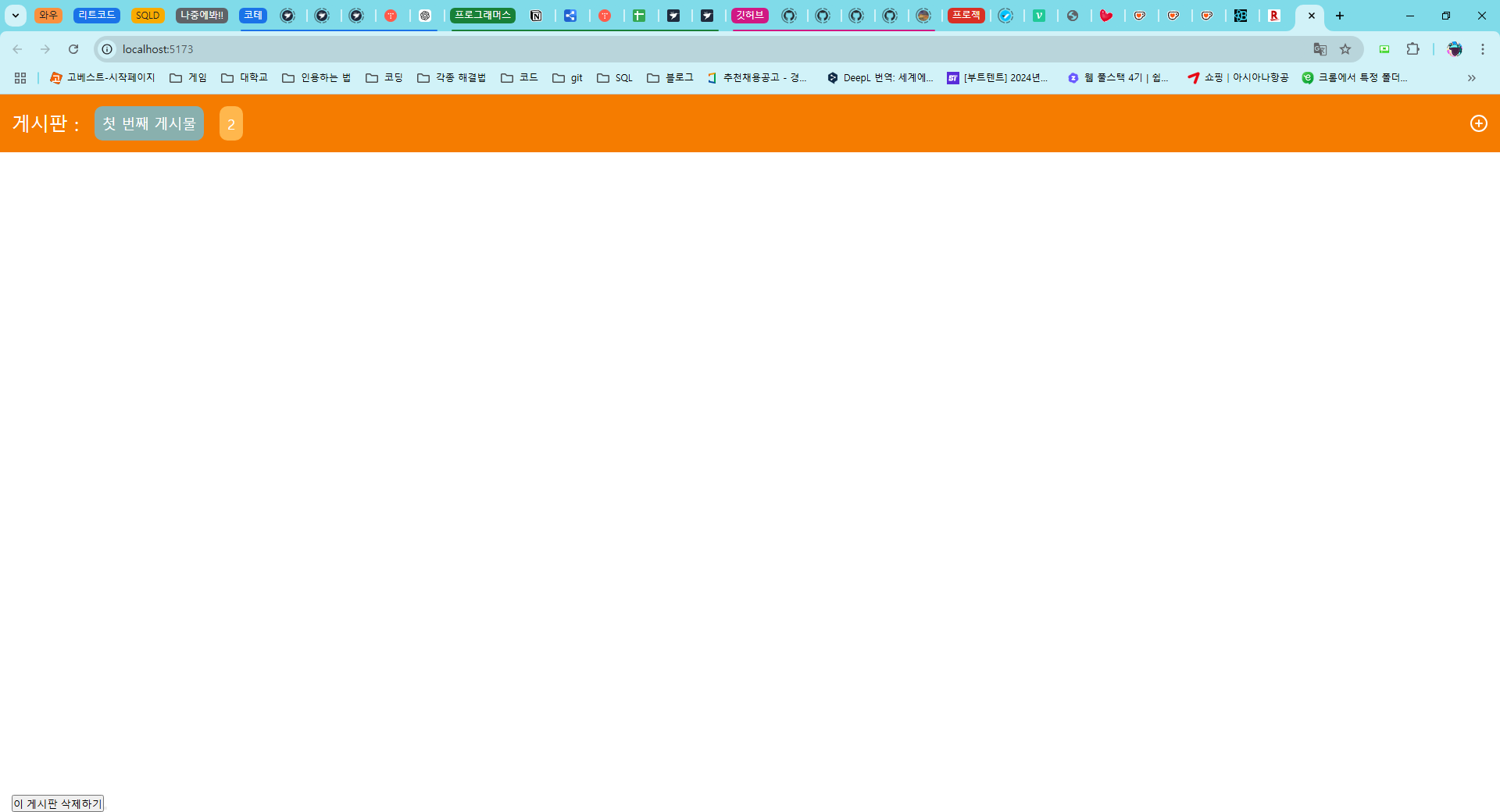Open the 게임 bookmarks folder
Viewport: 1500px width, 812px height.
pyautogui.click(x=188, y=78)
